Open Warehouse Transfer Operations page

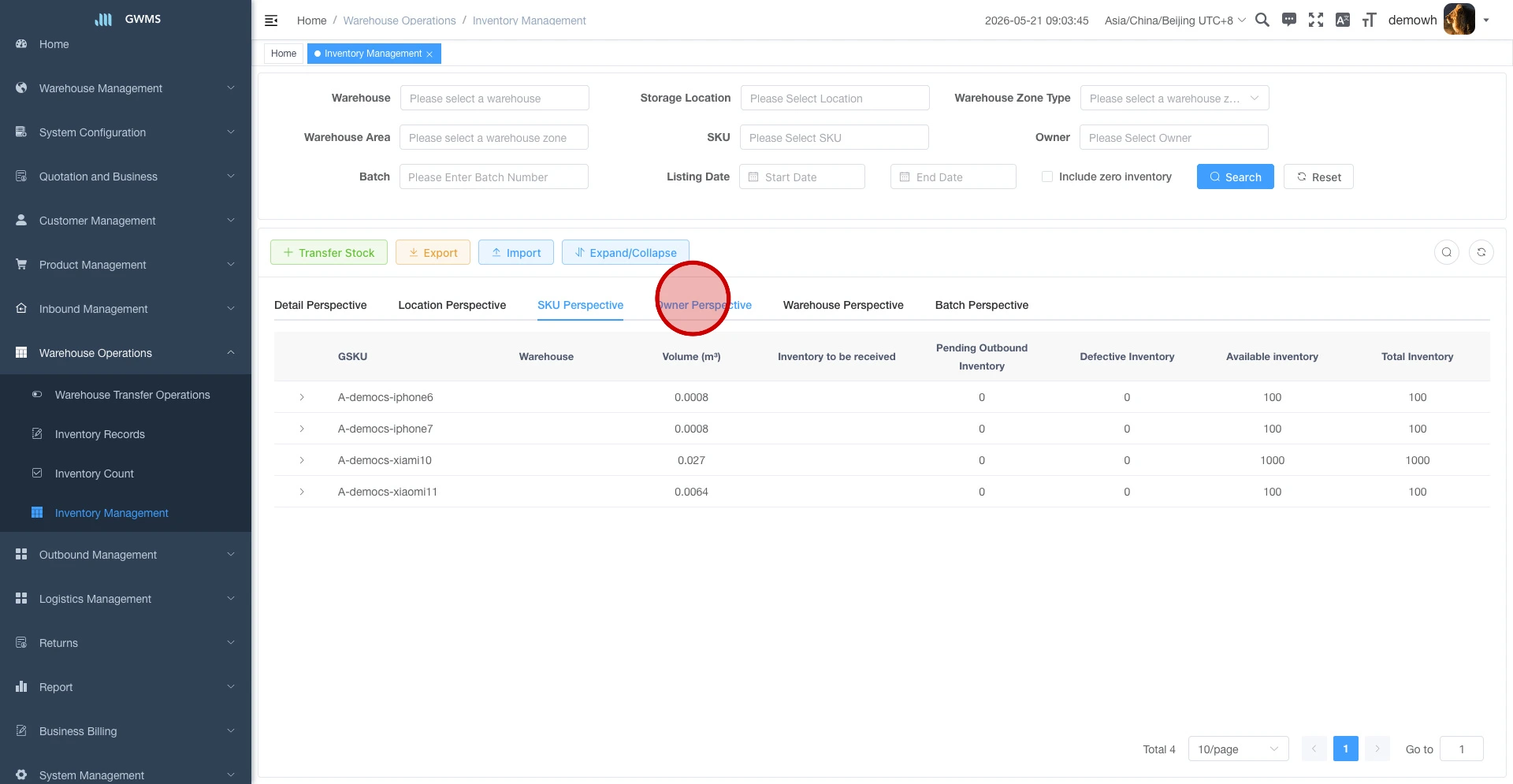(x=125, y=395)
